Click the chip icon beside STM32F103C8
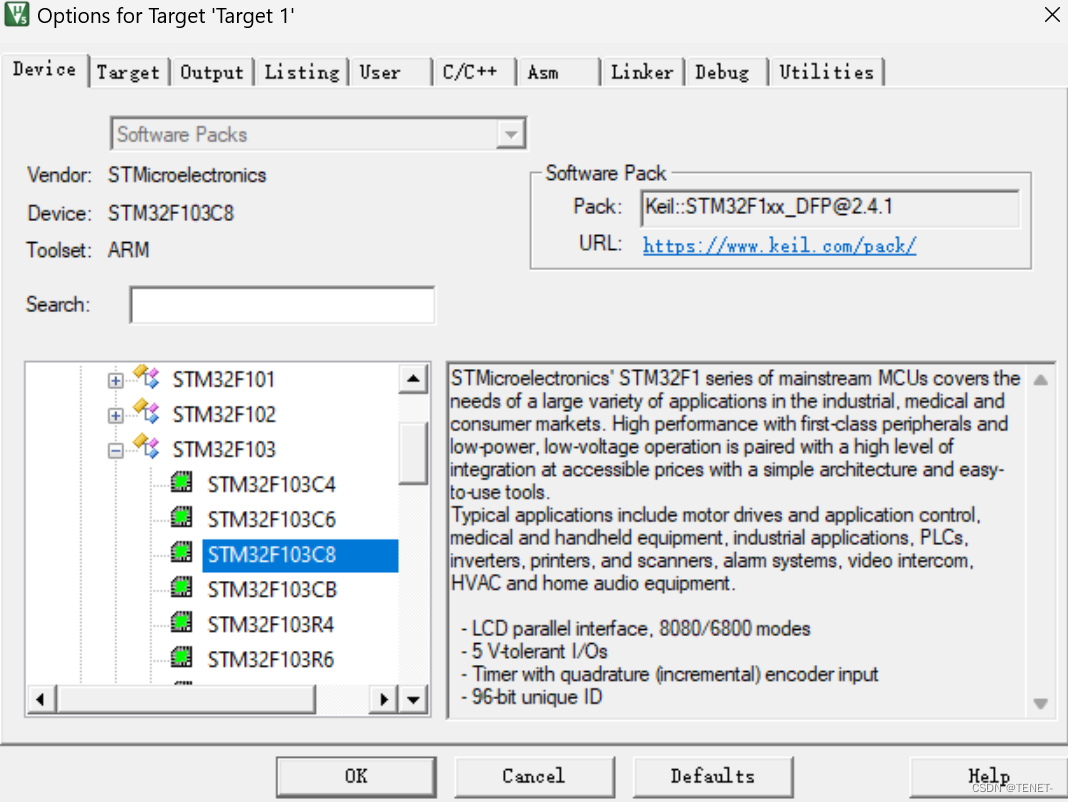Viewport: 1068px width, 802px height. (x=181, y=553)
